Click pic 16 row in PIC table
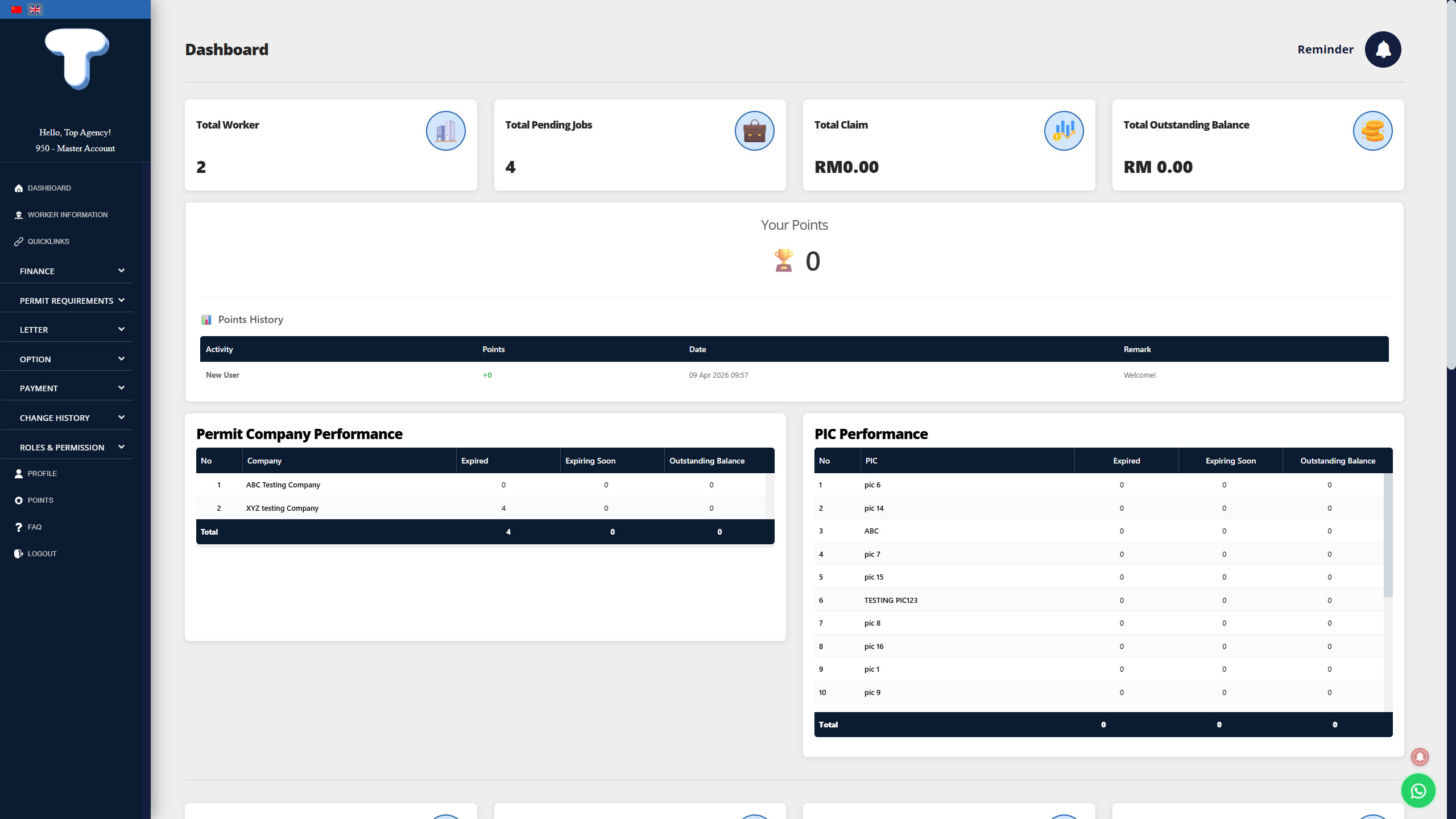 point(1098,646)
